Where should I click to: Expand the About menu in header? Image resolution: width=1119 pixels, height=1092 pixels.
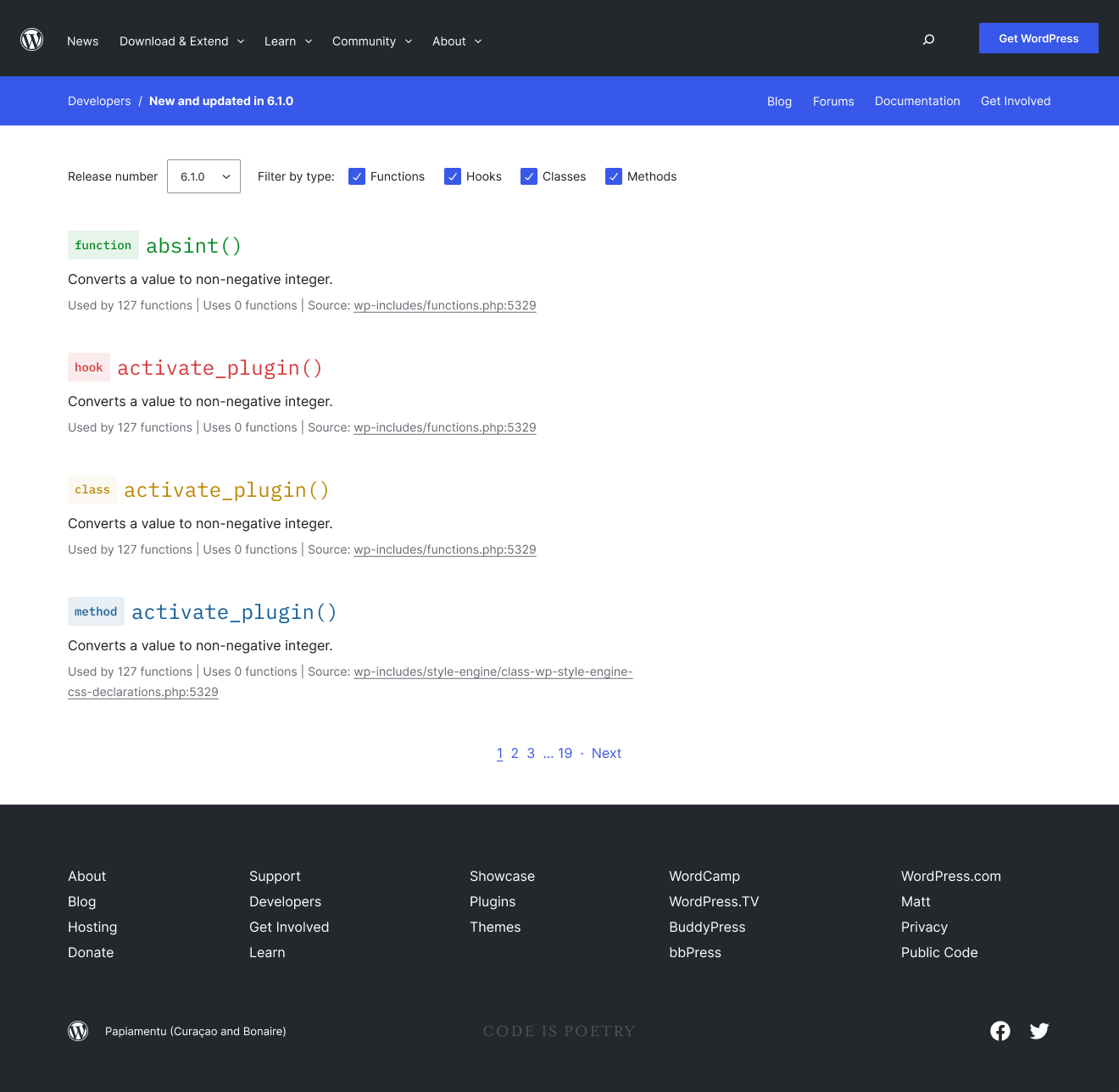pos(457,41)
